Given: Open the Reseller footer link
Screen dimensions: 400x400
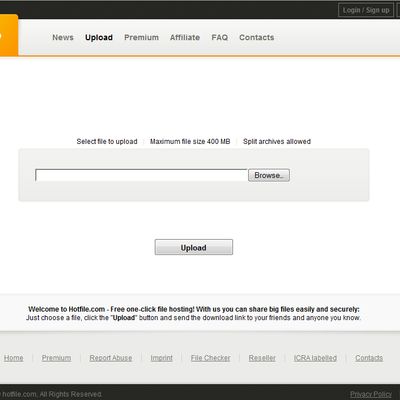Looking at the screenshot, I should [x=262, y=358].
